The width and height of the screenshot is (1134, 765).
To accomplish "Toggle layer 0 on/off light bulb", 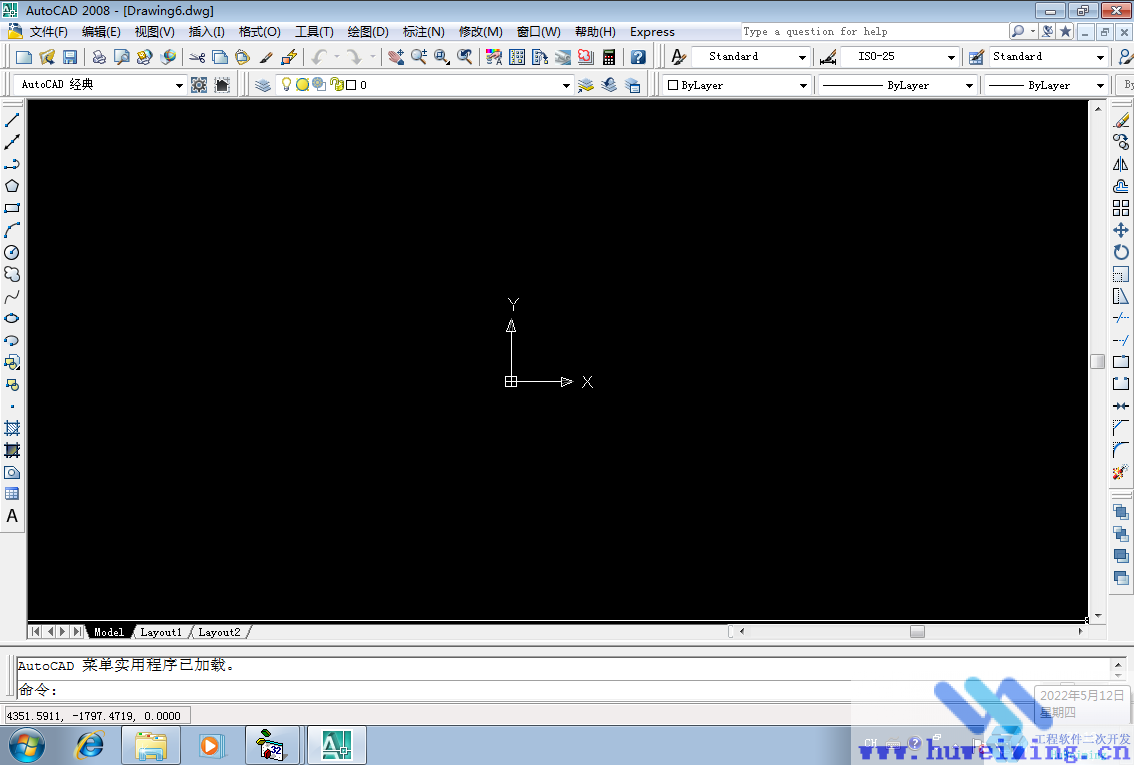I will (286, 85).
